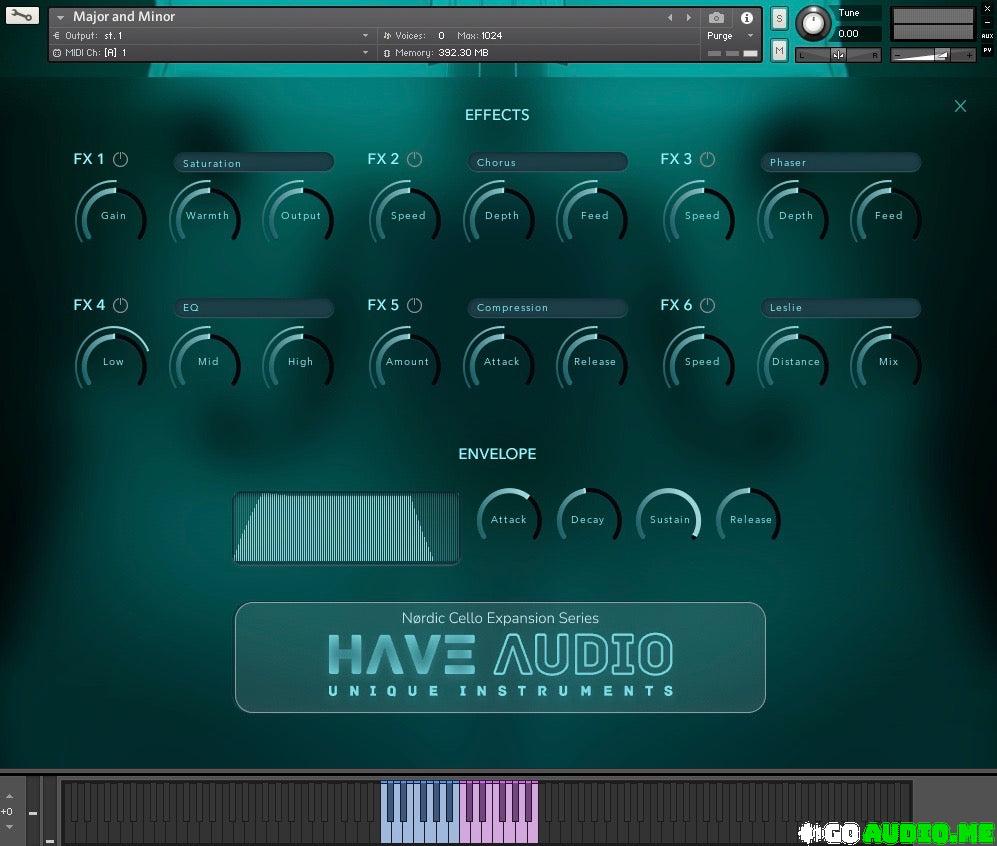Open the instrument info icon
Screen dimensions: 997x846
[747, 18]
